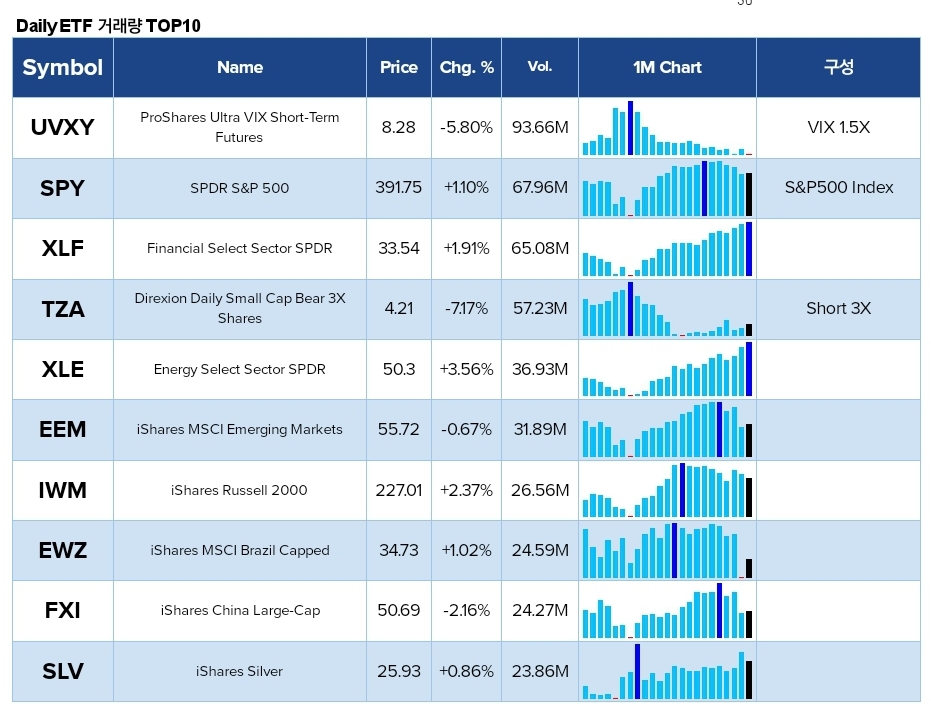Select the FXI symbol cell

[62, 611]
